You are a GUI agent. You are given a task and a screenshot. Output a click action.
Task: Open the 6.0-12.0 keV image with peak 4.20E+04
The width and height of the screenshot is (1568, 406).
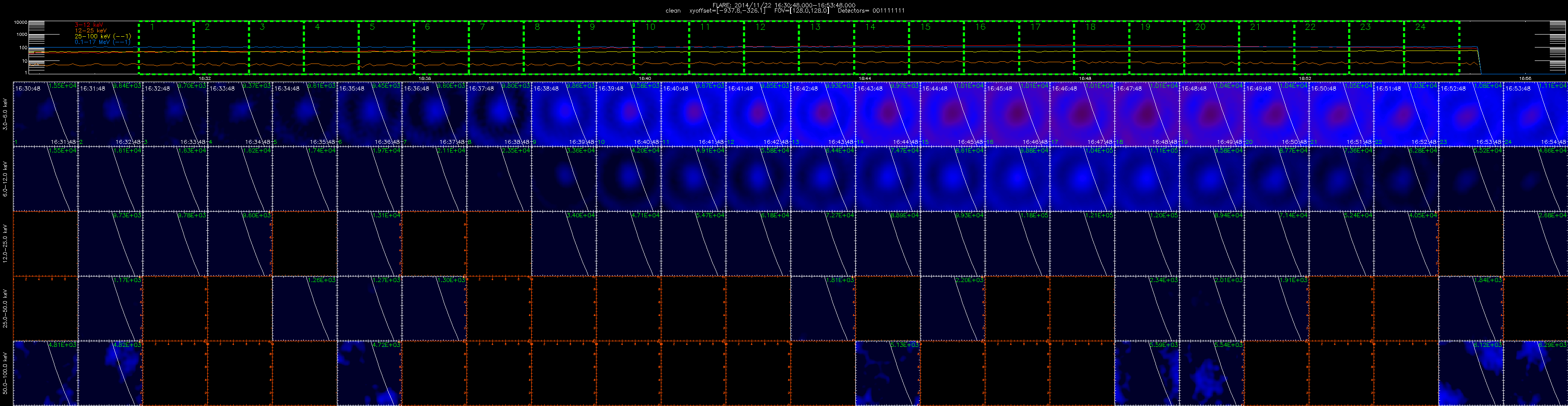point(628,179)
